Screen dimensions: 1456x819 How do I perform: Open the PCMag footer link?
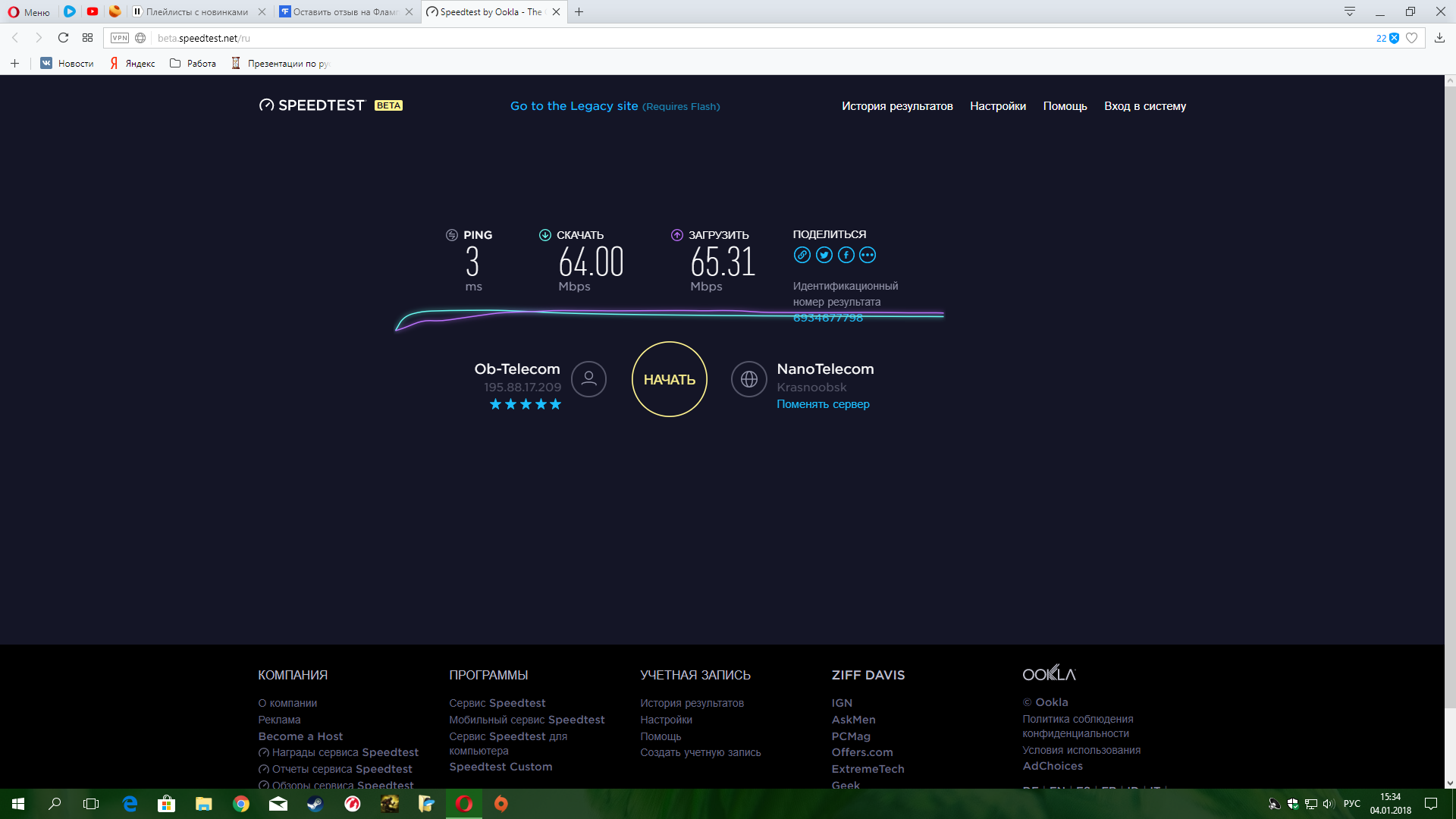(851, 736)
